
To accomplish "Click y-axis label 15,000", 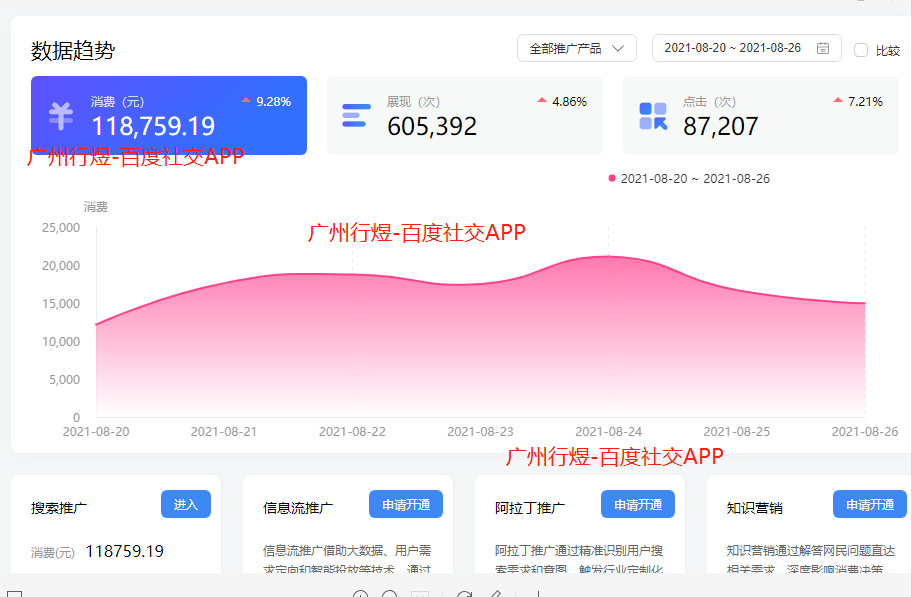I will (60, 303).
